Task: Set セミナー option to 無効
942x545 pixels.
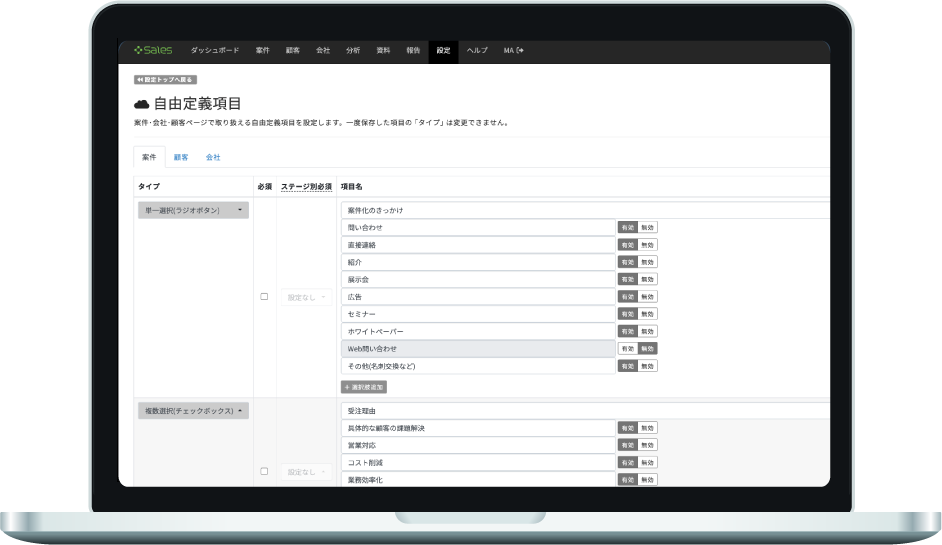Action: [648, 314]
